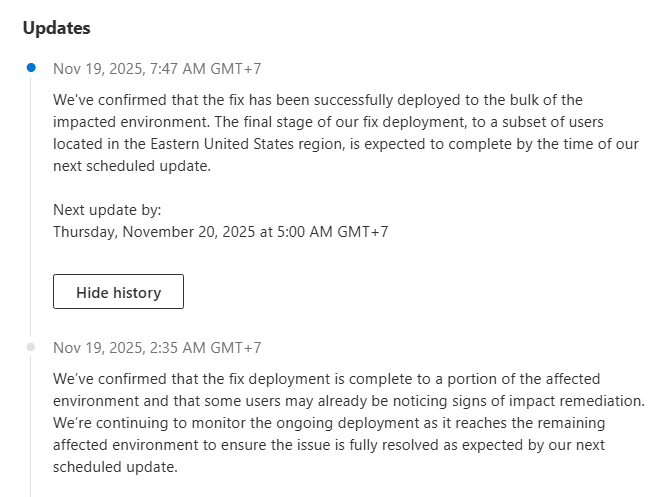Click the final 'scheduled update.' line at the bottom
Screen dimensions: 657x497
[115, 465]
